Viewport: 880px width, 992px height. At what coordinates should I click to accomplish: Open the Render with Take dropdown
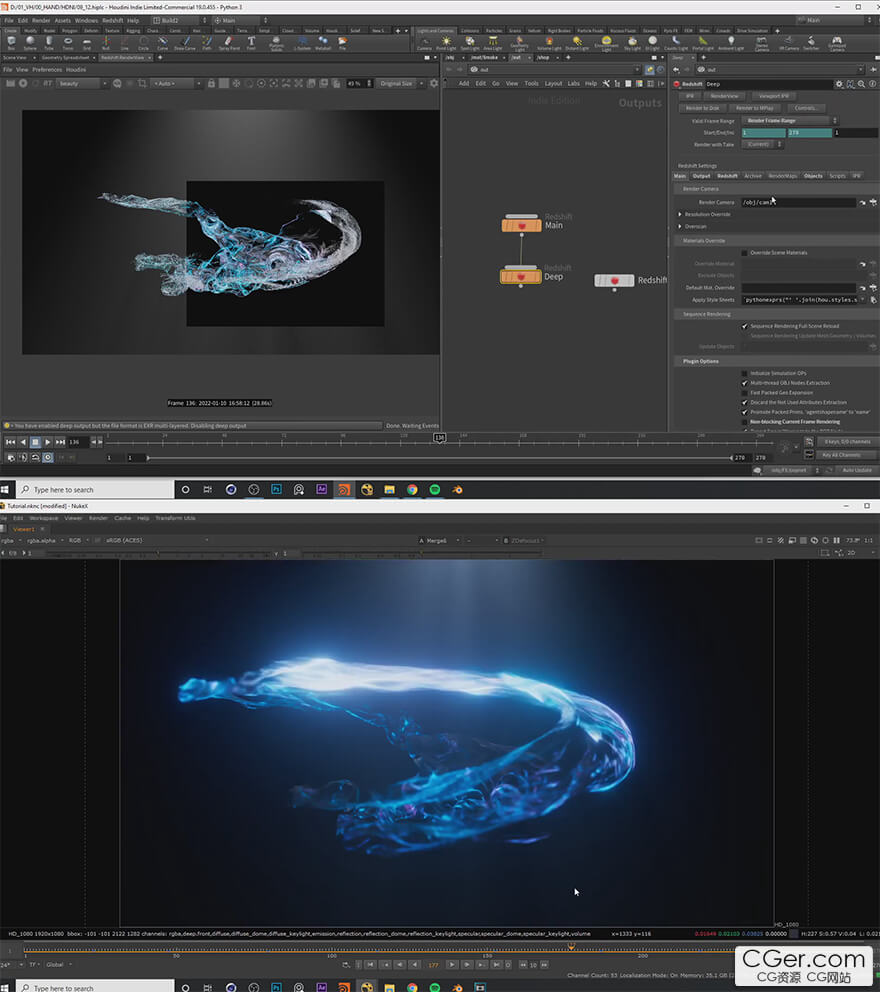pyautogui.click(x=762, y=144)
